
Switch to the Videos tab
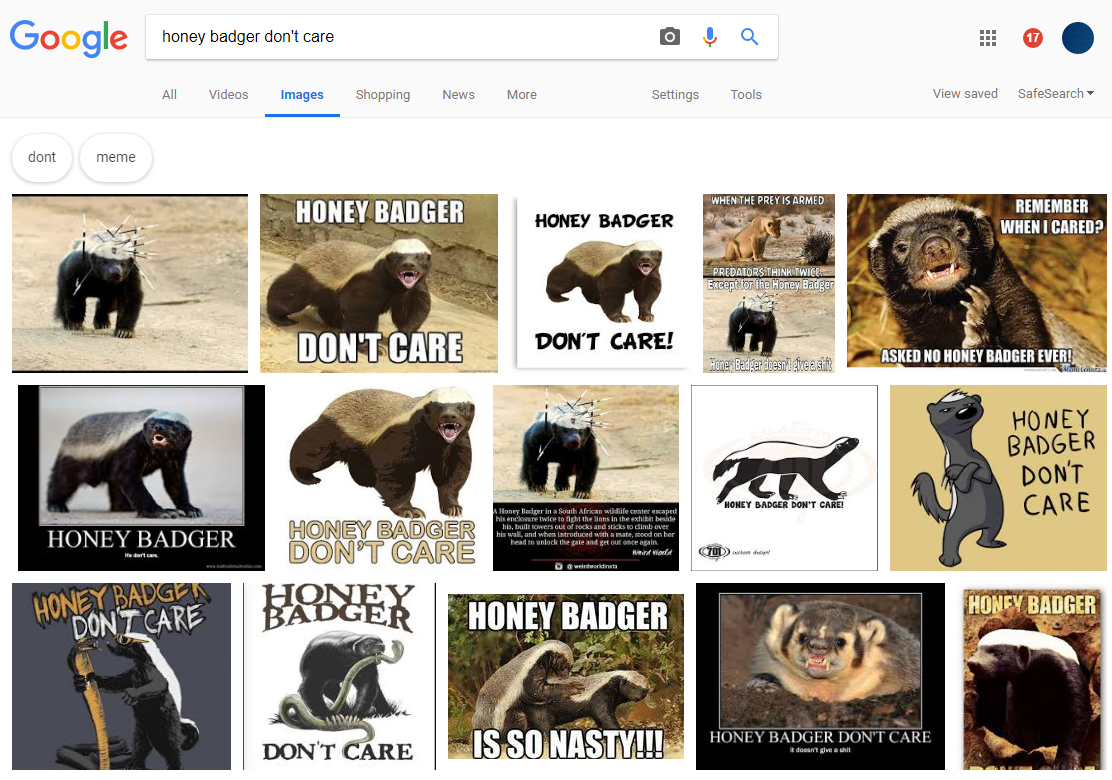pyautogui.click(x=228, y=95)
